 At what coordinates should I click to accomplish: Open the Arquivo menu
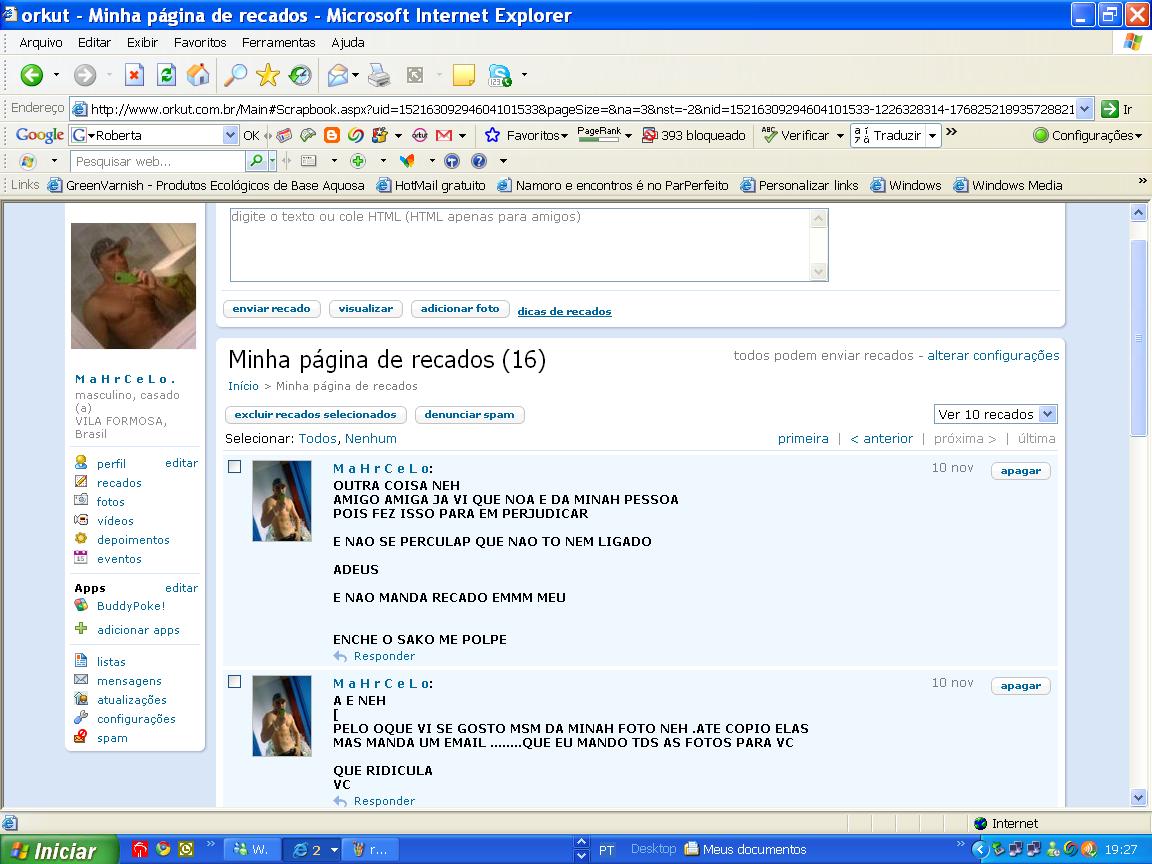click(40, 43)
